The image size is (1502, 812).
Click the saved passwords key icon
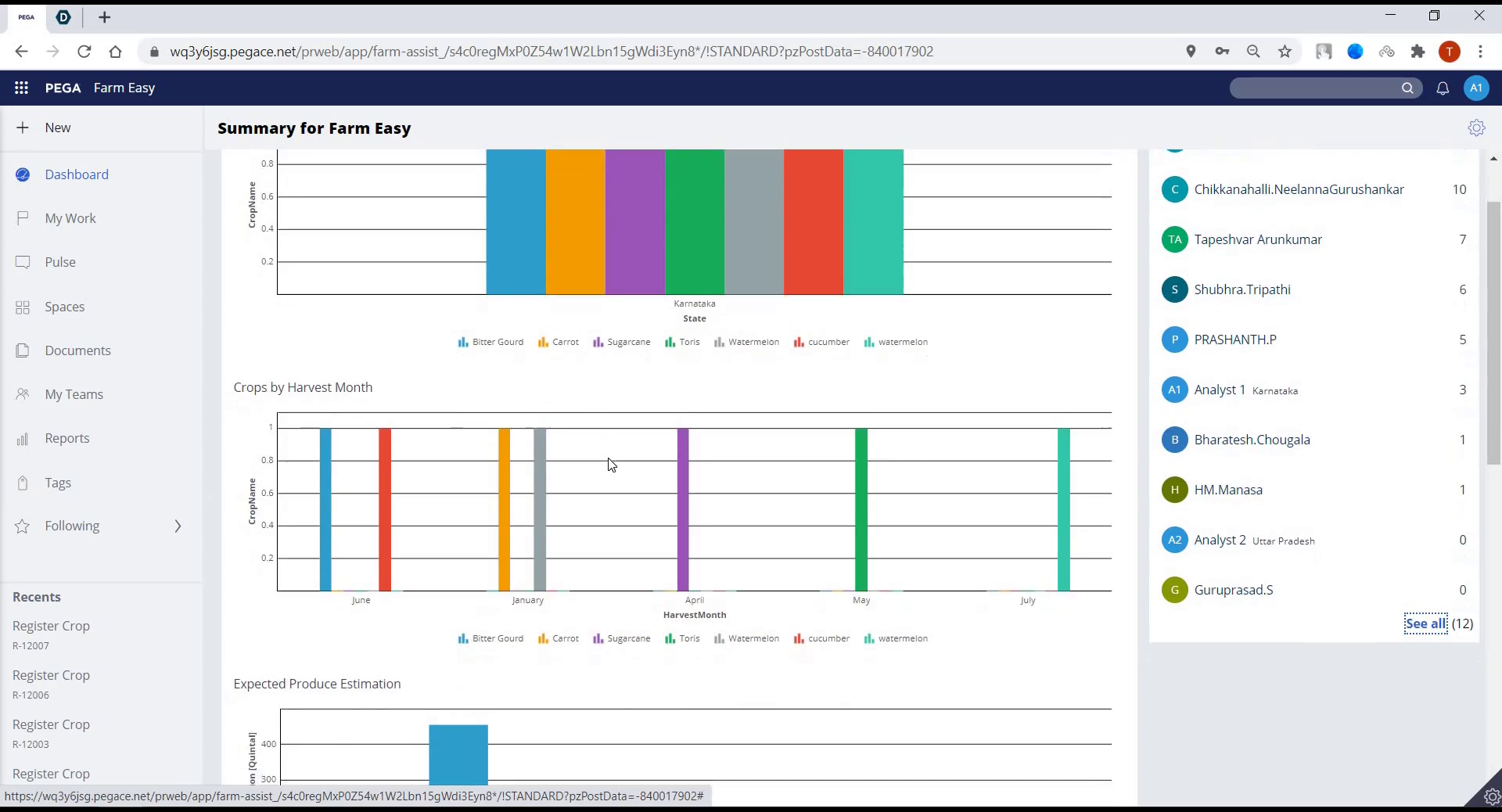coord(1222,52)
